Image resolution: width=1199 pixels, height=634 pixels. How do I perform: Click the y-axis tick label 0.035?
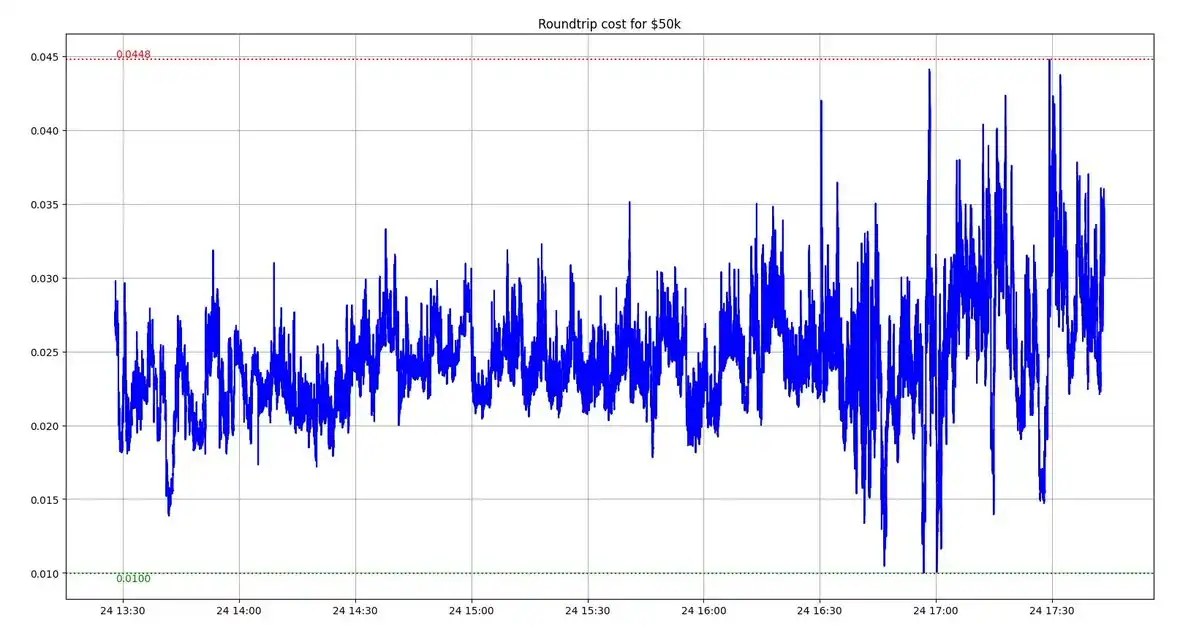[x=44, y=204]
